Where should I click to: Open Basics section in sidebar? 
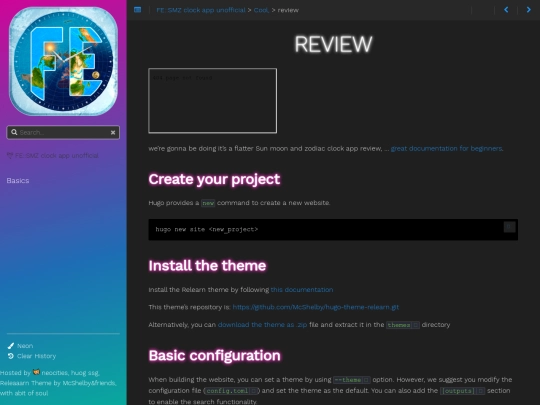pyautogui.click(x=18, y=180)
